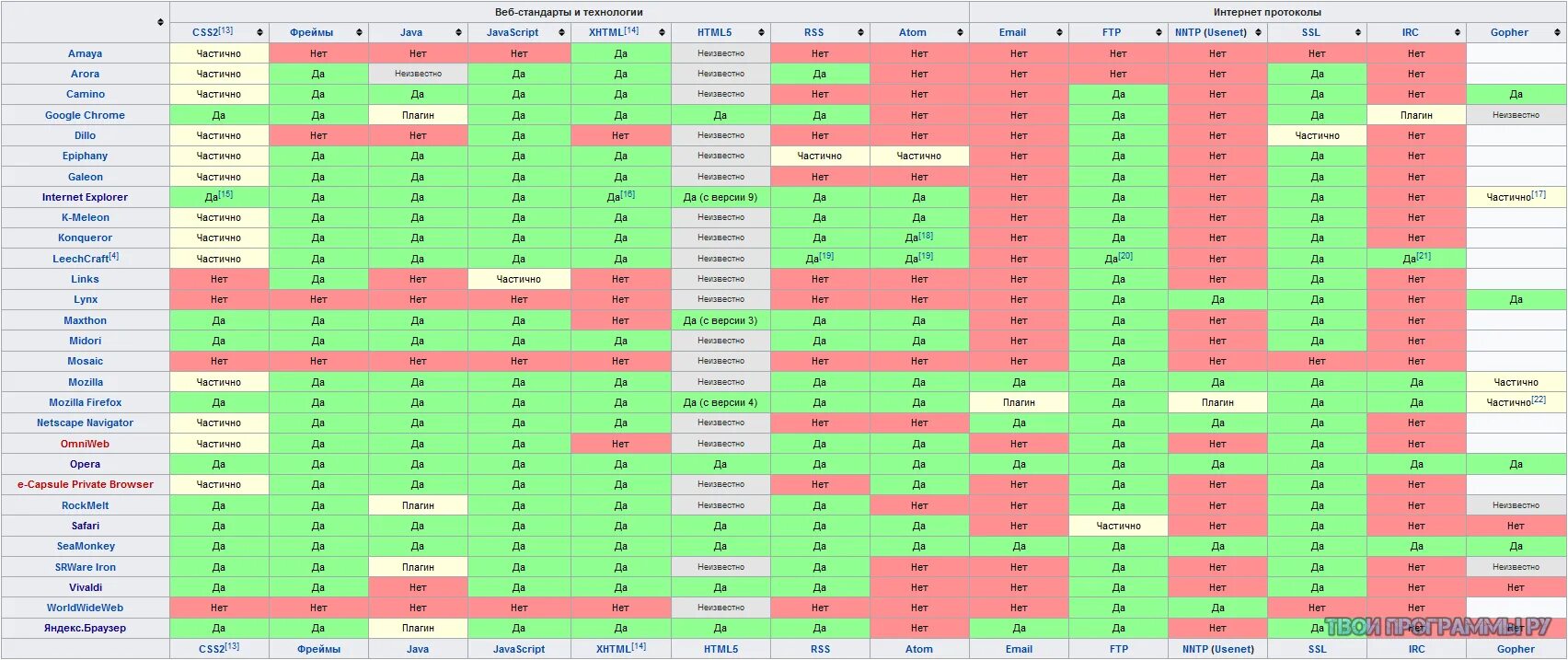Open footnote [16] in Internet Explorer XHTML cell

click(628, 194)
